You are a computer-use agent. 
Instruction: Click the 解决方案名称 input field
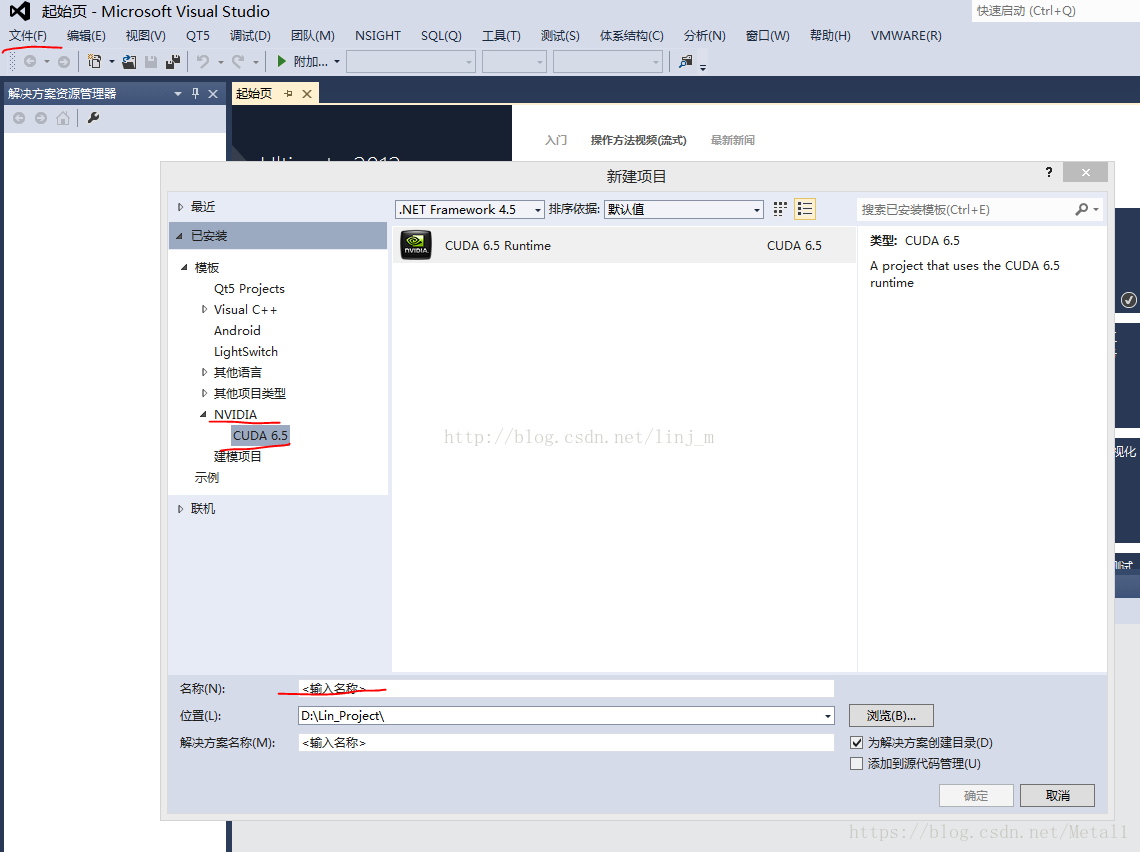[566, 742]
